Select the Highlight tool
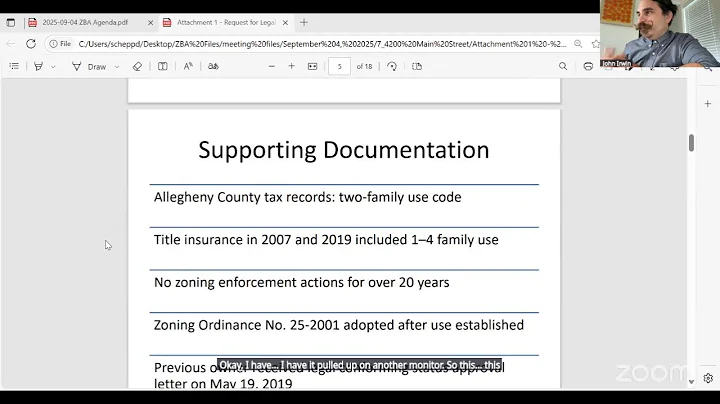 pos(39,67)
